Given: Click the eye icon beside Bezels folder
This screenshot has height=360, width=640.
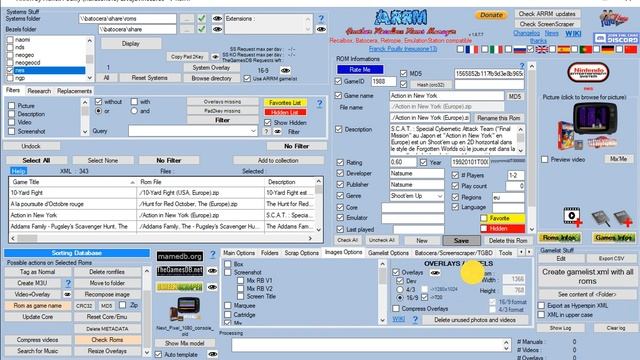Looking at the screenshot, I should [217, 29].
